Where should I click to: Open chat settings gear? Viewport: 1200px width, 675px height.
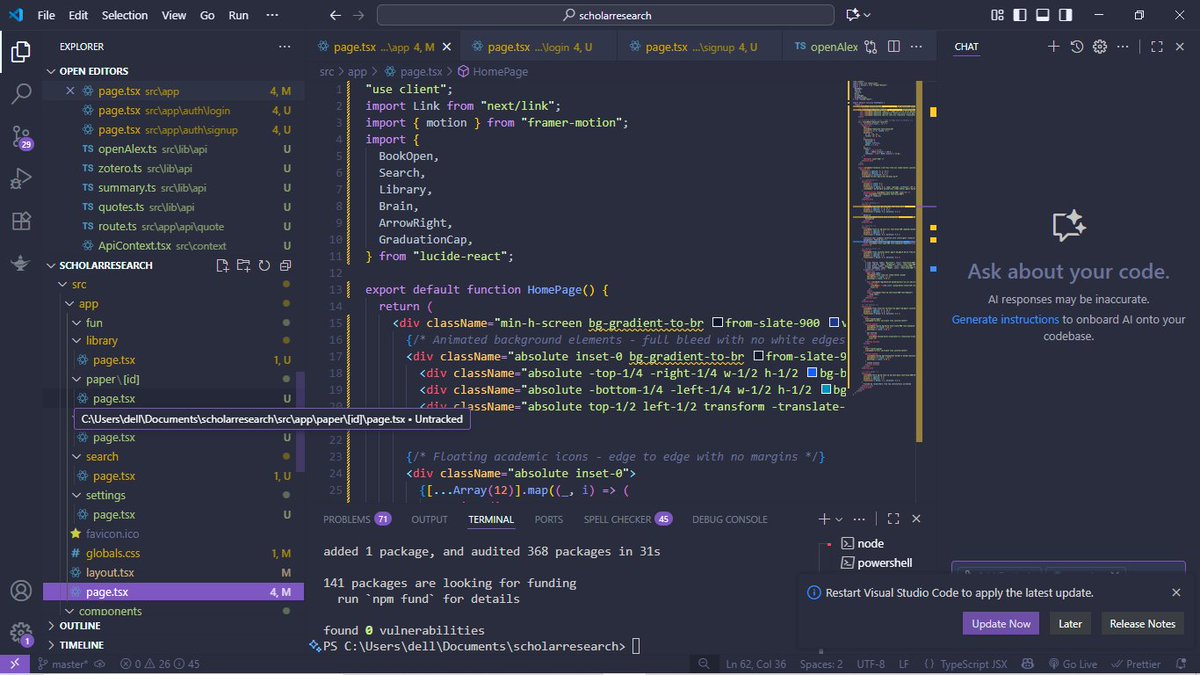1100,47
